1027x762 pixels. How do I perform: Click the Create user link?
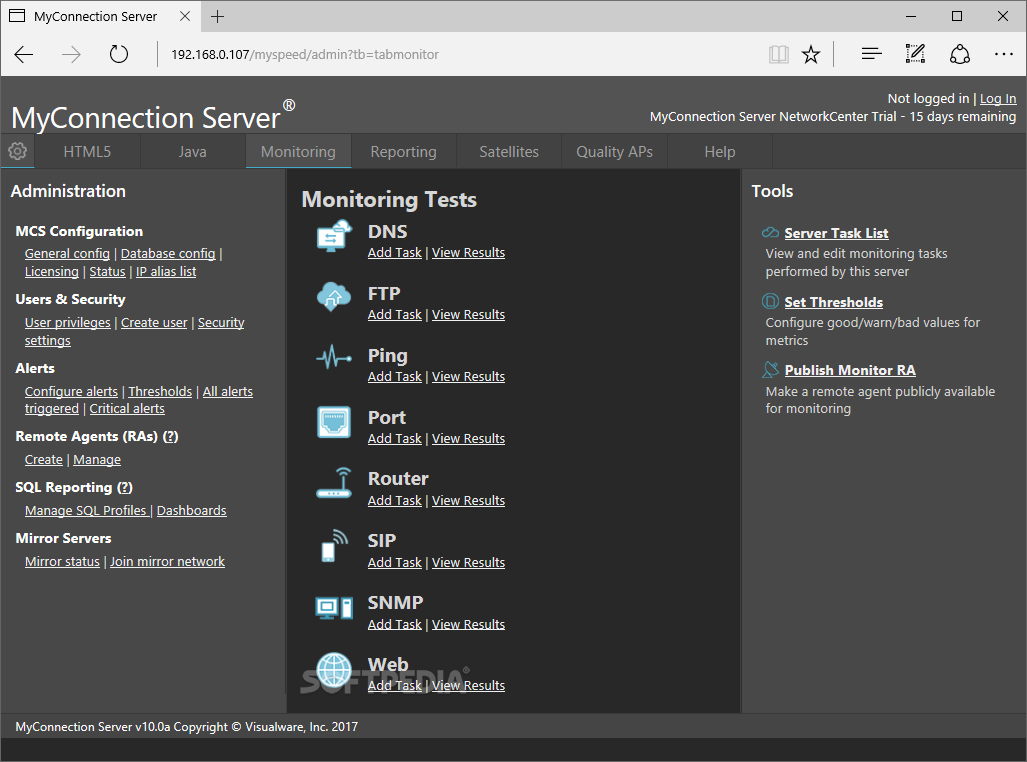(154, 322)
